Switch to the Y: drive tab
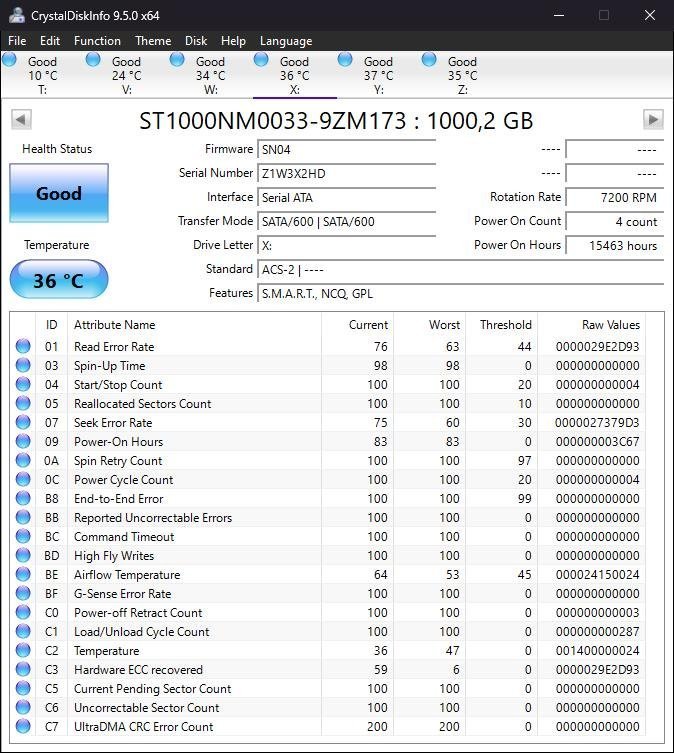674x753 pixels. coord(378,76)
